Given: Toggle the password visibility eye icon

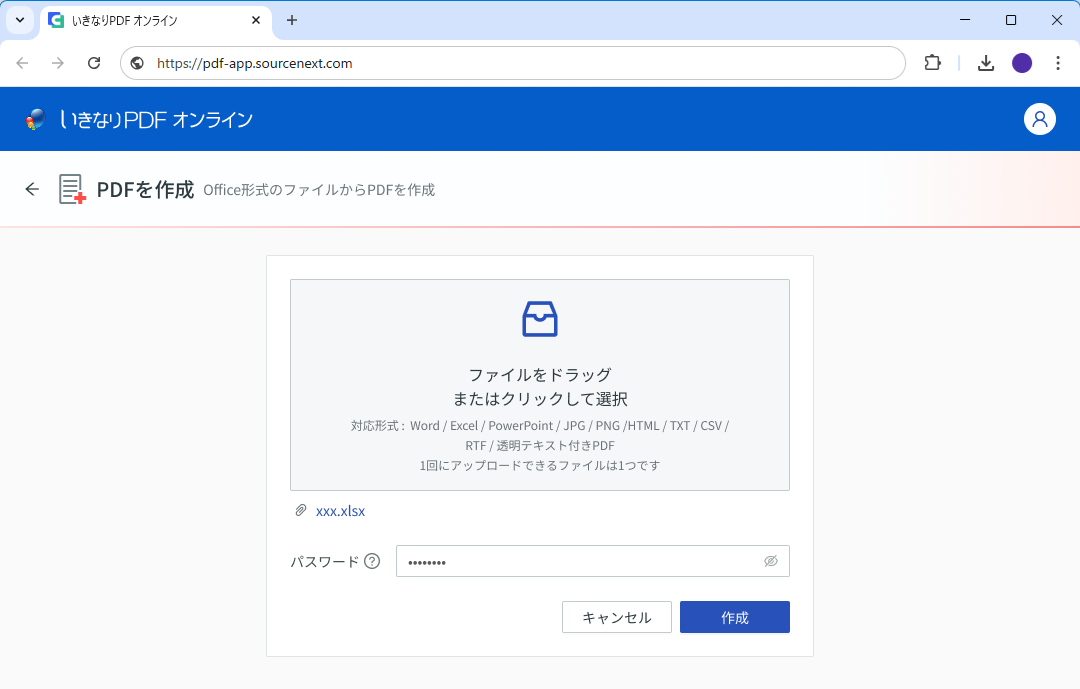Looking at the screenshot, I should pos(771,561).
